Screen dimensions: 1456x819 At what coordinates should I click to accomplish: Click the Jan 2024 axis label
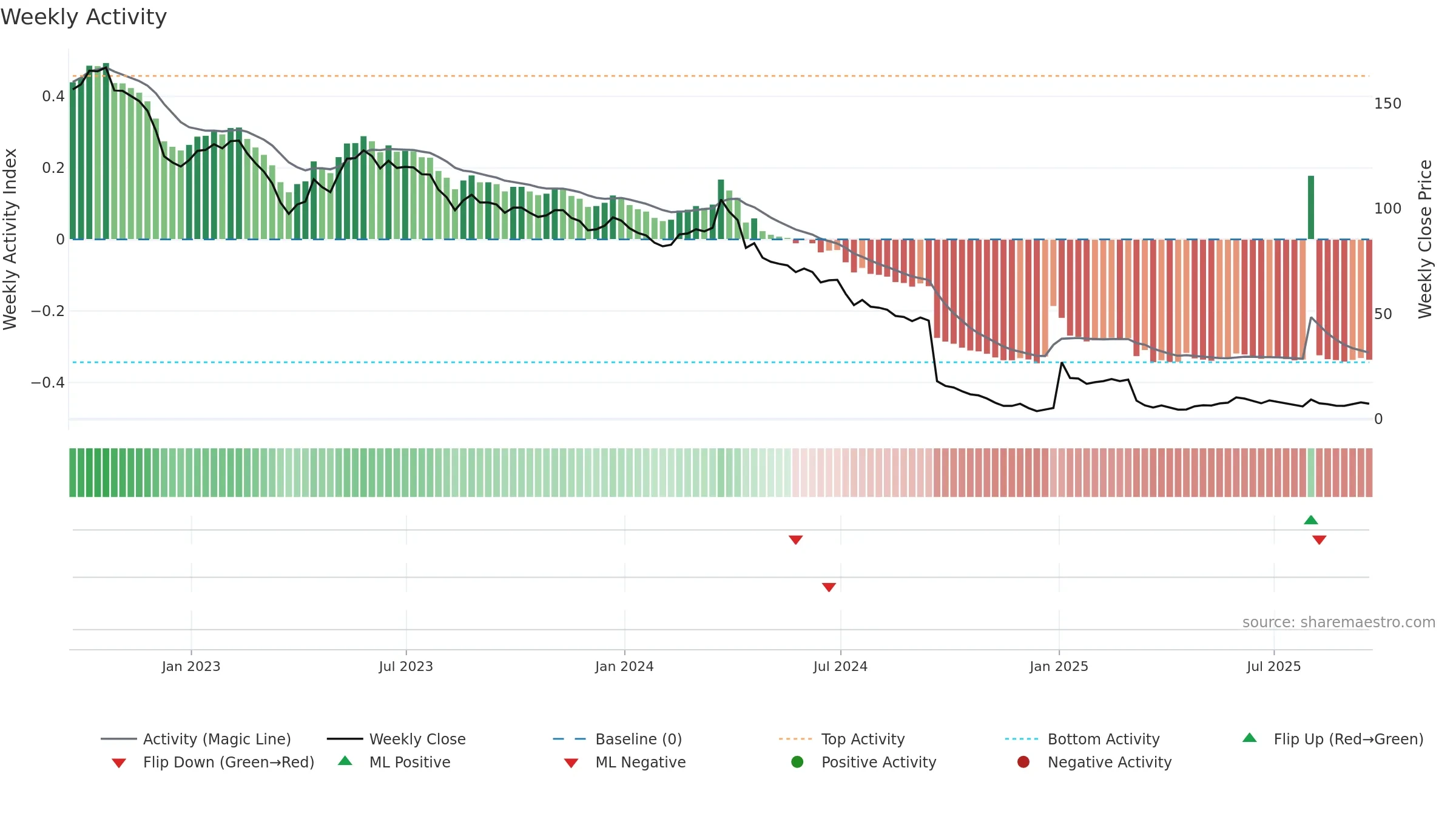[x=624, y=667]
